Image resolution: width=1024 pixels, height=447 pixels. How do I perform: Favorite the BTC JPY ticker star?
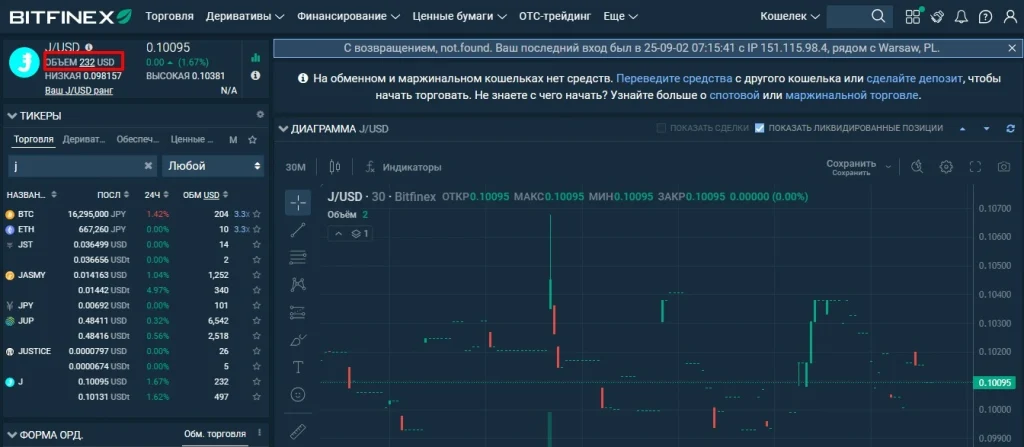(x=257, y=214)
